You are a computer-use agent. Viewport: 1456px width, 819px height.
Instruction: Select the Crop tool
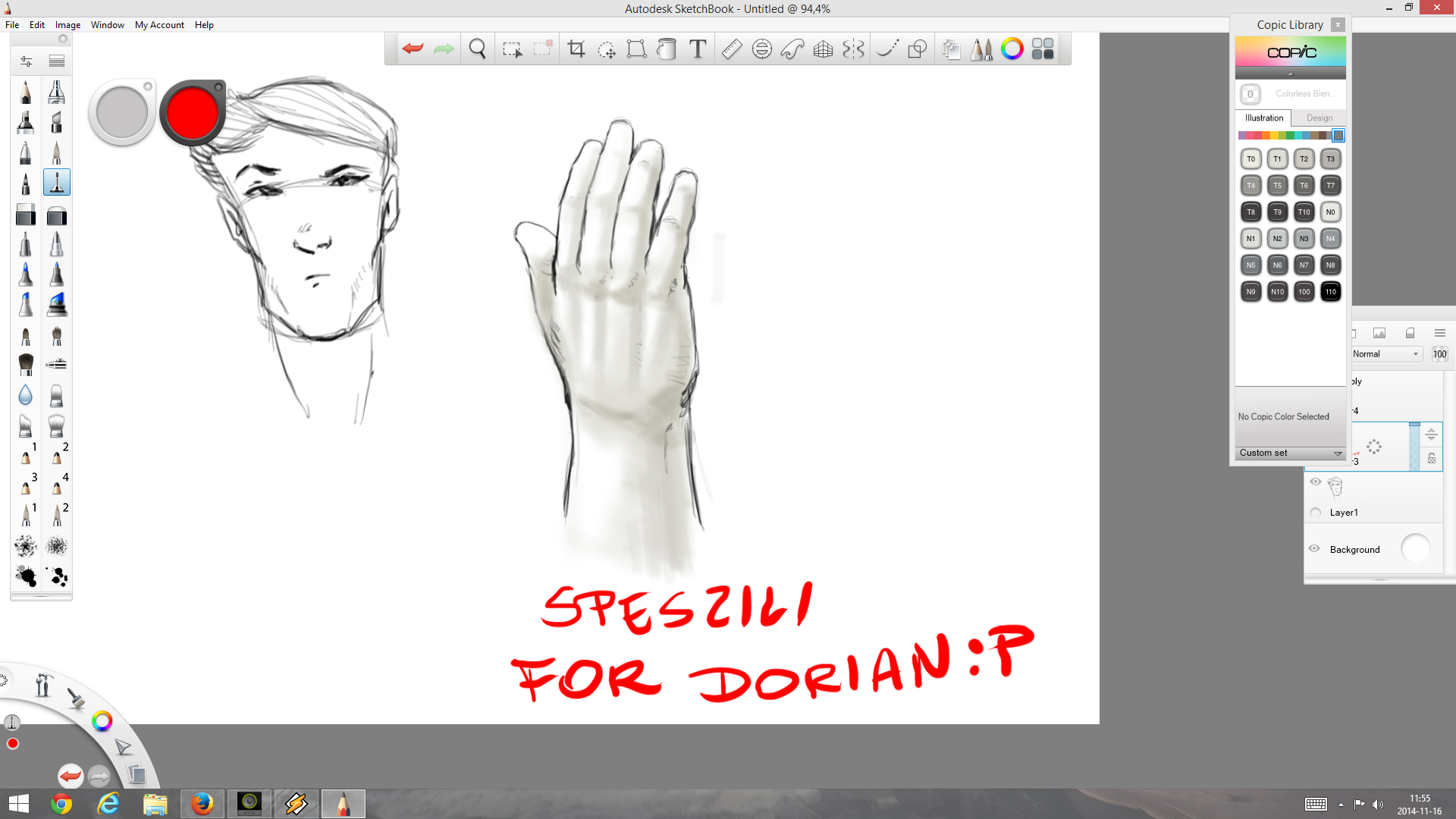pos(576,49)
